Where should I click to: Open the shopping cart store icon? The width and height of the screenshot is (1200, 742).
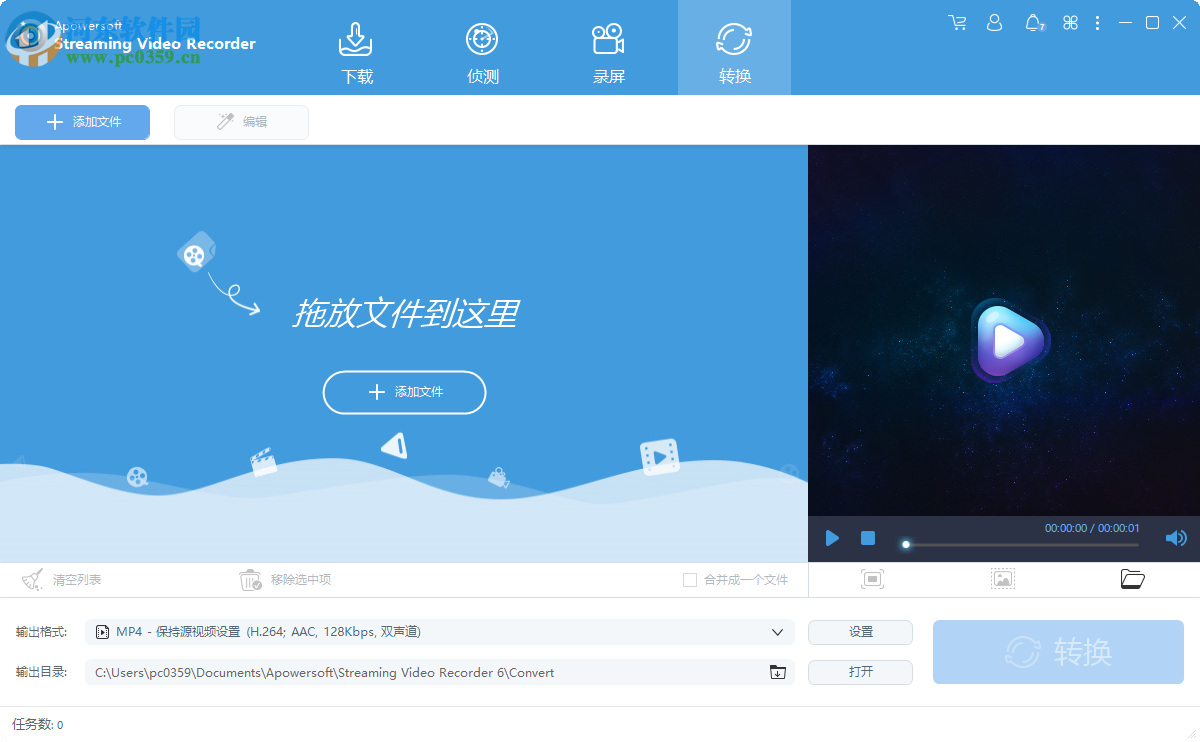(957, 22)
